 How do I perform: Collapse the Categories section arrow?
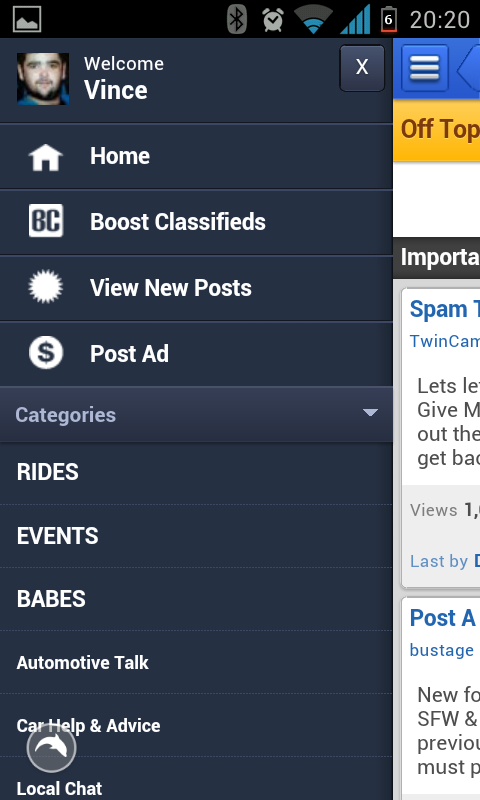tap(370, 412)
